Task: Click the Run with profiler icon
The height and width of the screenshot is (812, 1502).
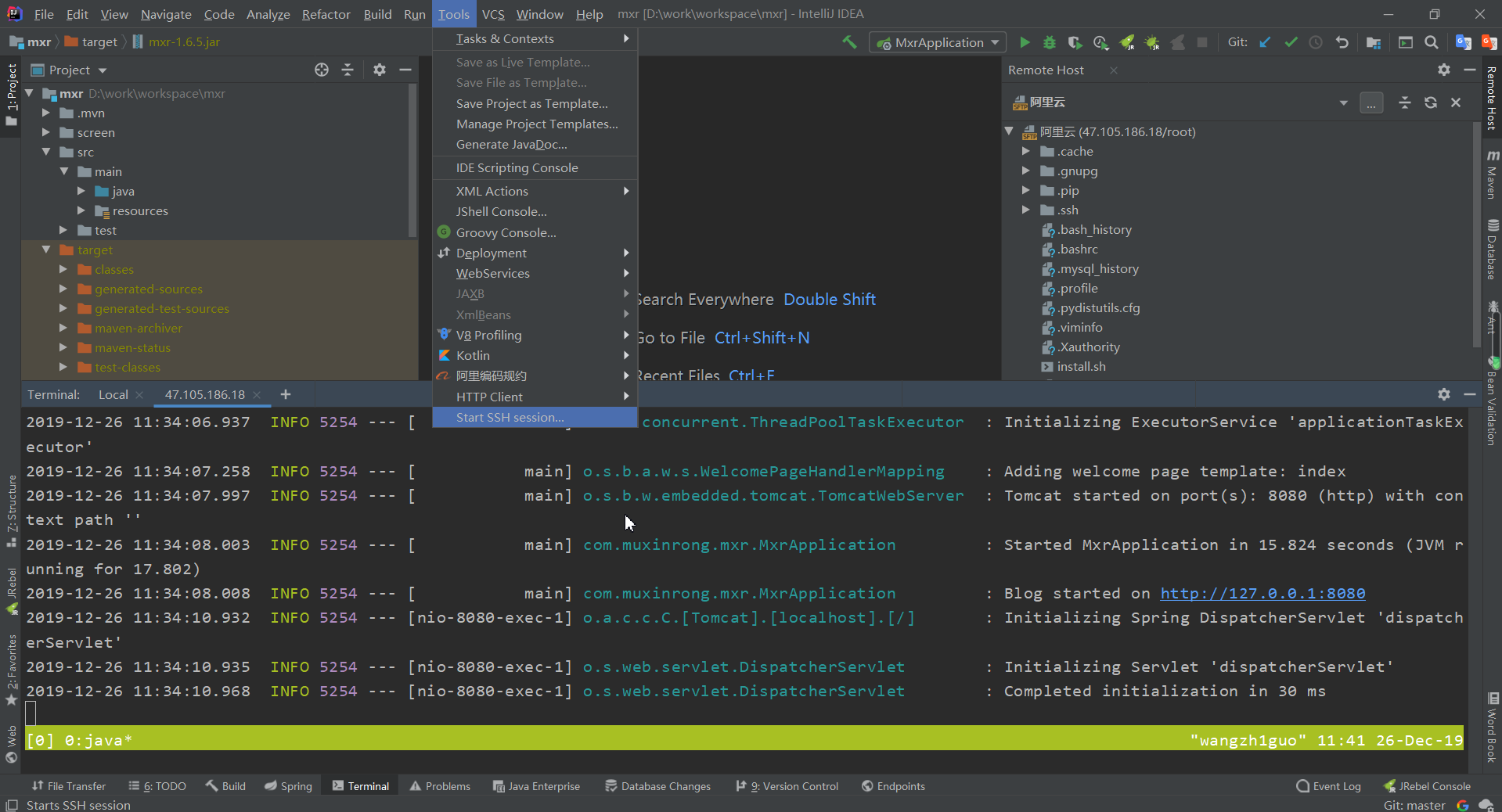Action: (1100, 42)
